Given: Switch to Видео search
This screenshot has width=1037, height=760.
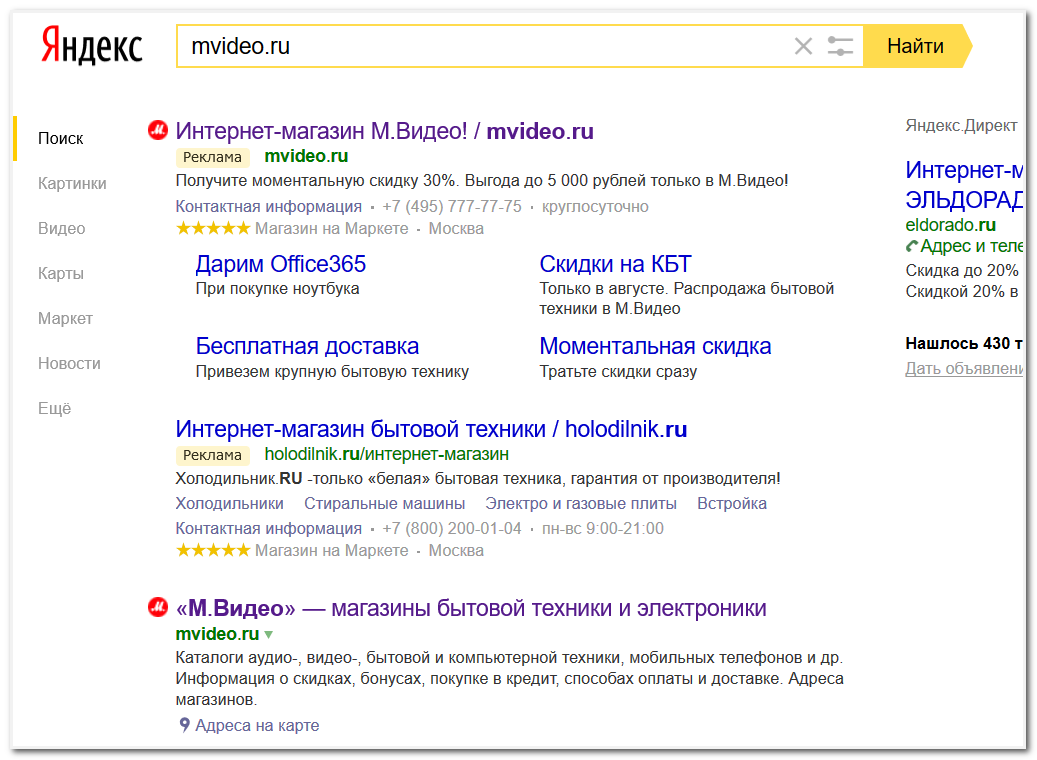Looking at the screenshot, I should point(62,228).
